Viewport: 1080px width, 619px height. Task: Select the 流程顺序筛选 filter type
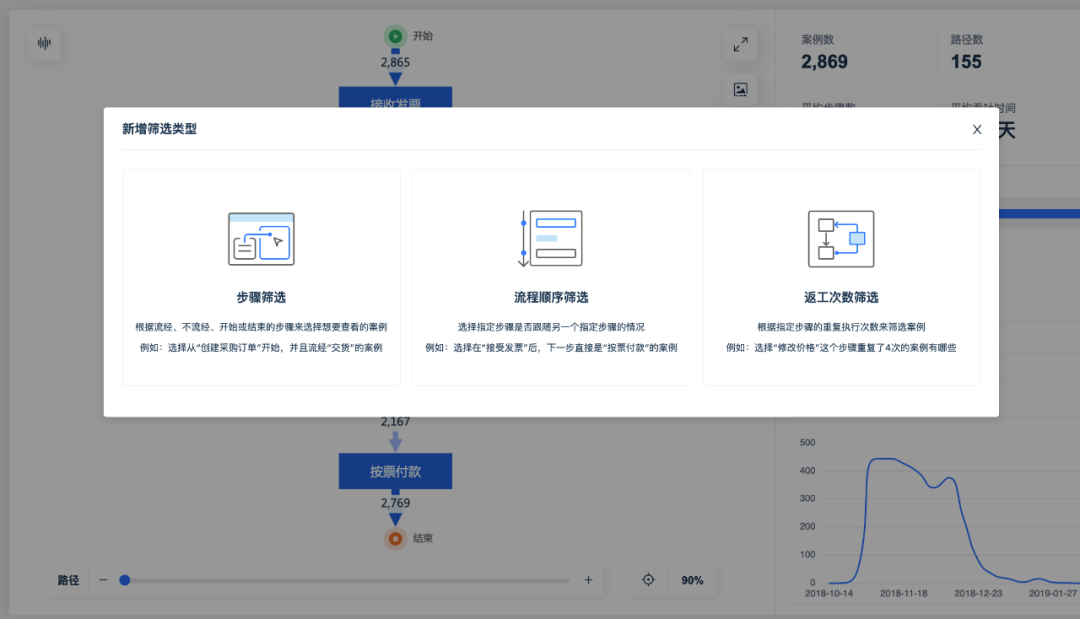point(550,276)
